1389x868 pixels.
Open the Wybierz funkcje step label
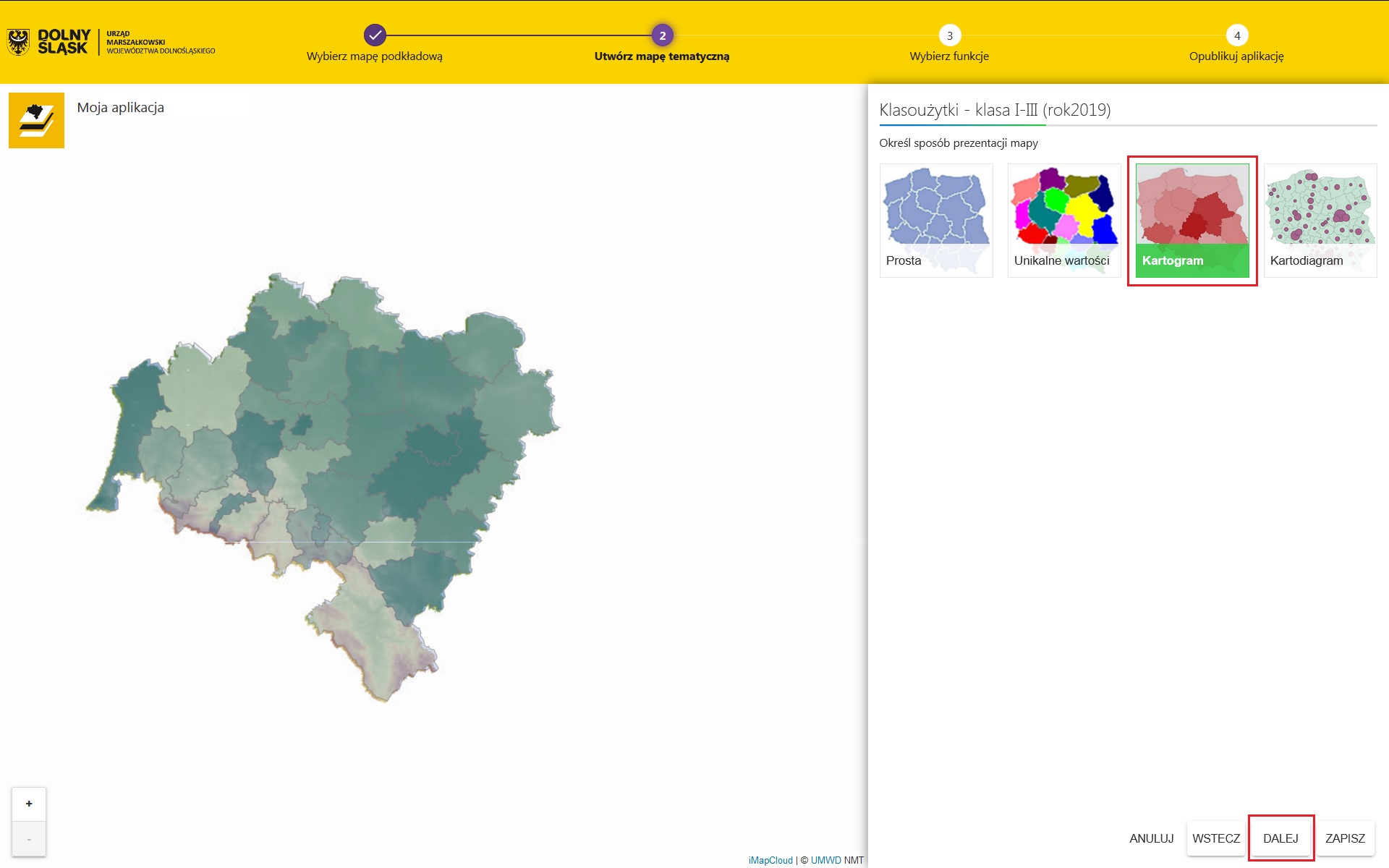(x=949, y=56)
